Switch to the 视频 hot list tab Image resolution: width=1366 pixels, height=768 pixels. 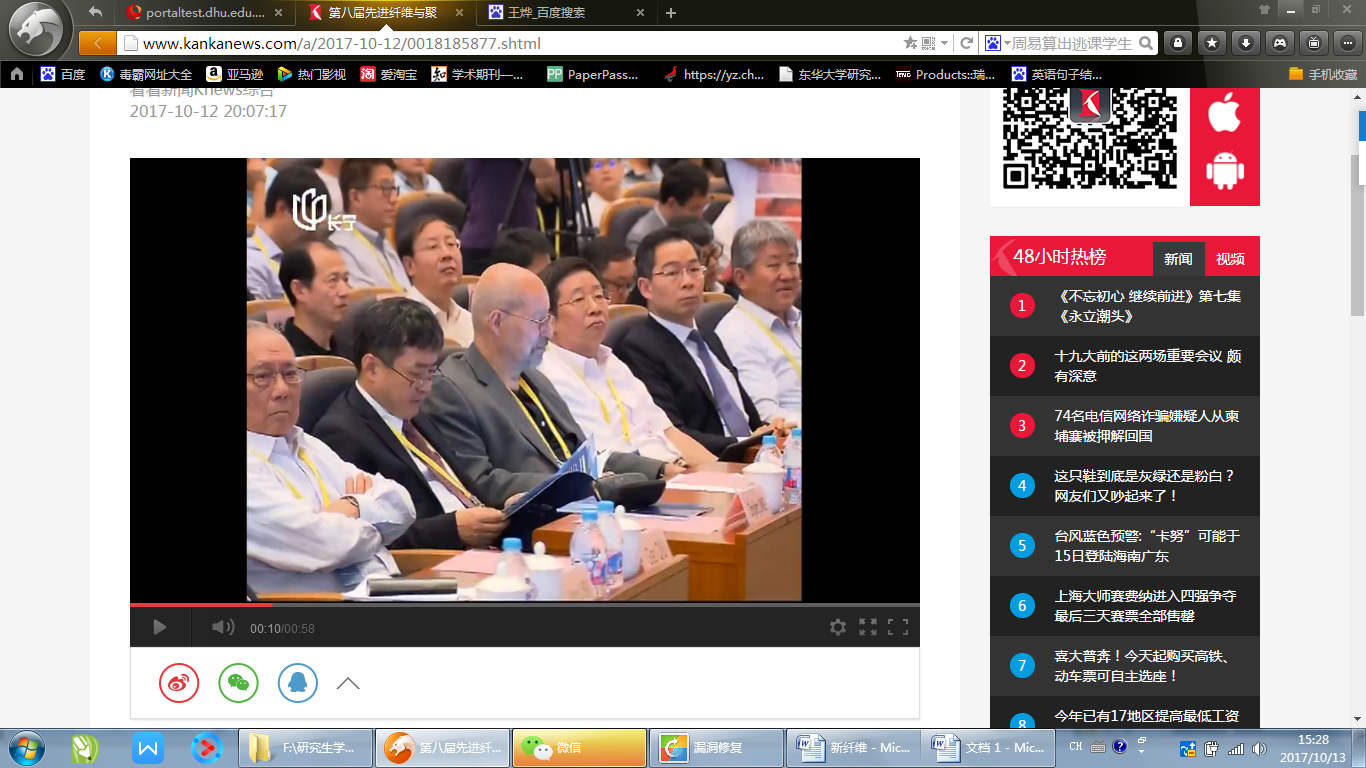[1230, 259]
